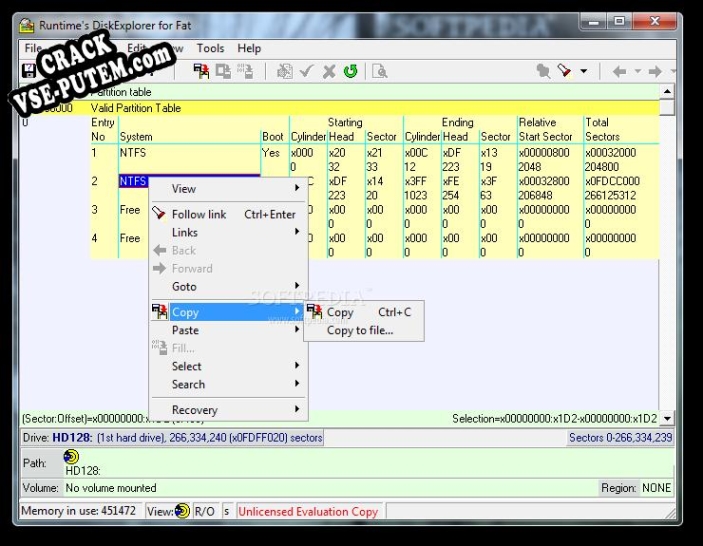This screenshot has width=703, height=546.
Task: Open the Tools menu
Action: point(210,48)
